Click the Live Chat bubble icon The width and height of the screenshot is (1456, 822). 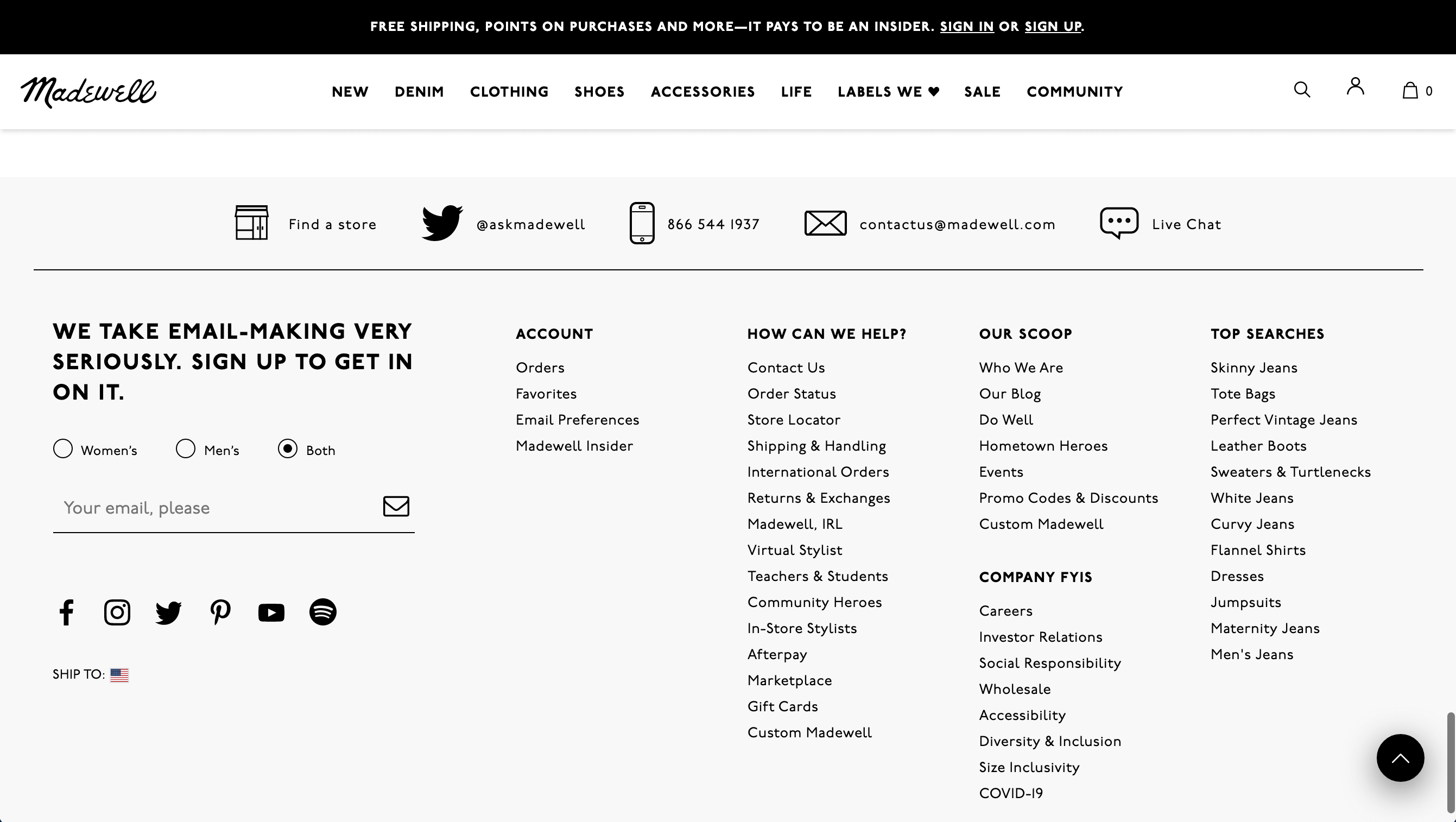[1119, 222]
